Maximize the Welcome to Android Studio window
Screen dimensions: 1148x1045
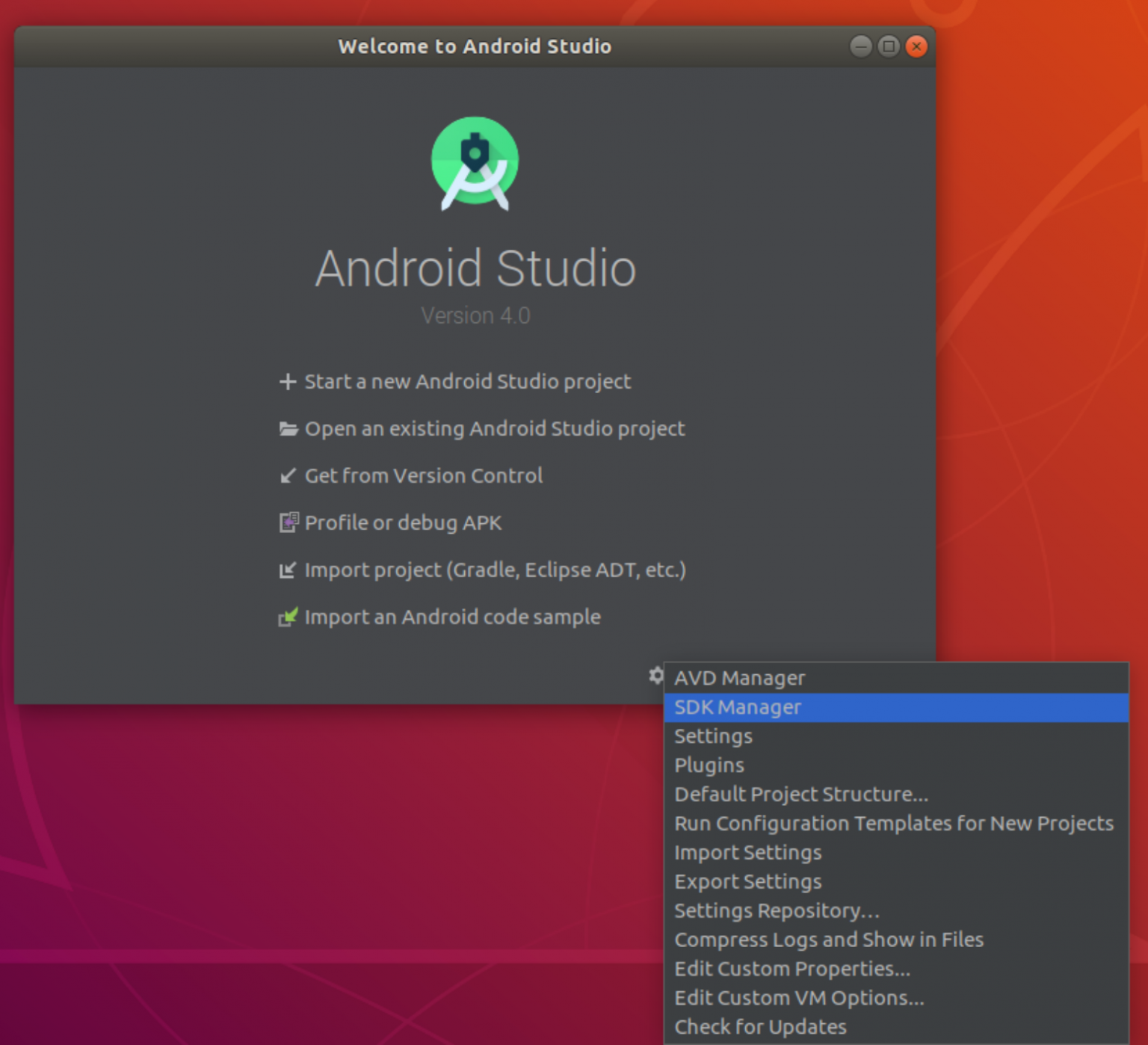(889, 46)
